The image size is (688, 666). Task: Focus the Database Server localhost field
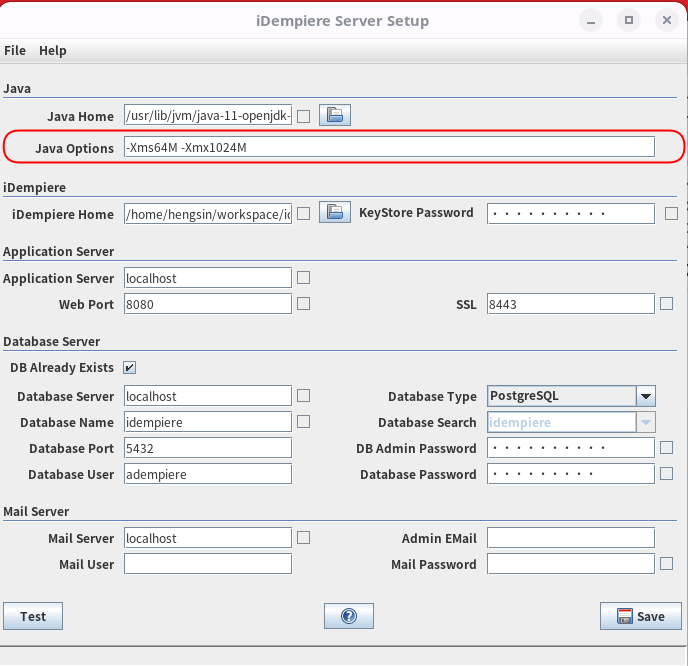click(x=208, y=396)
